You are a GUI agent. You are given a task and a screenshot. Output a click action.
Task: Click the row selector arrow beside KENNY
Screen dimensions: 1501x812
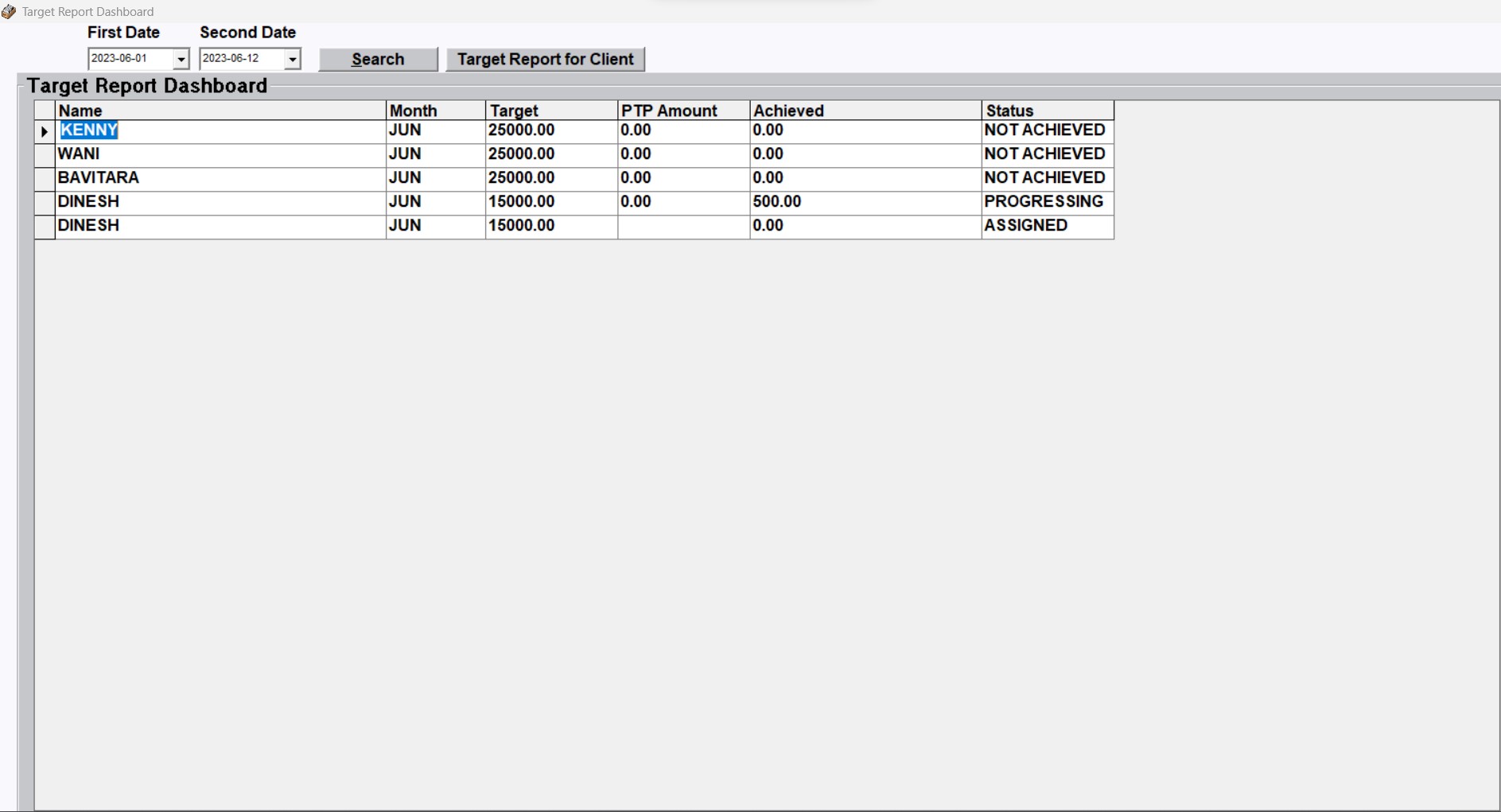click(45, 131)
